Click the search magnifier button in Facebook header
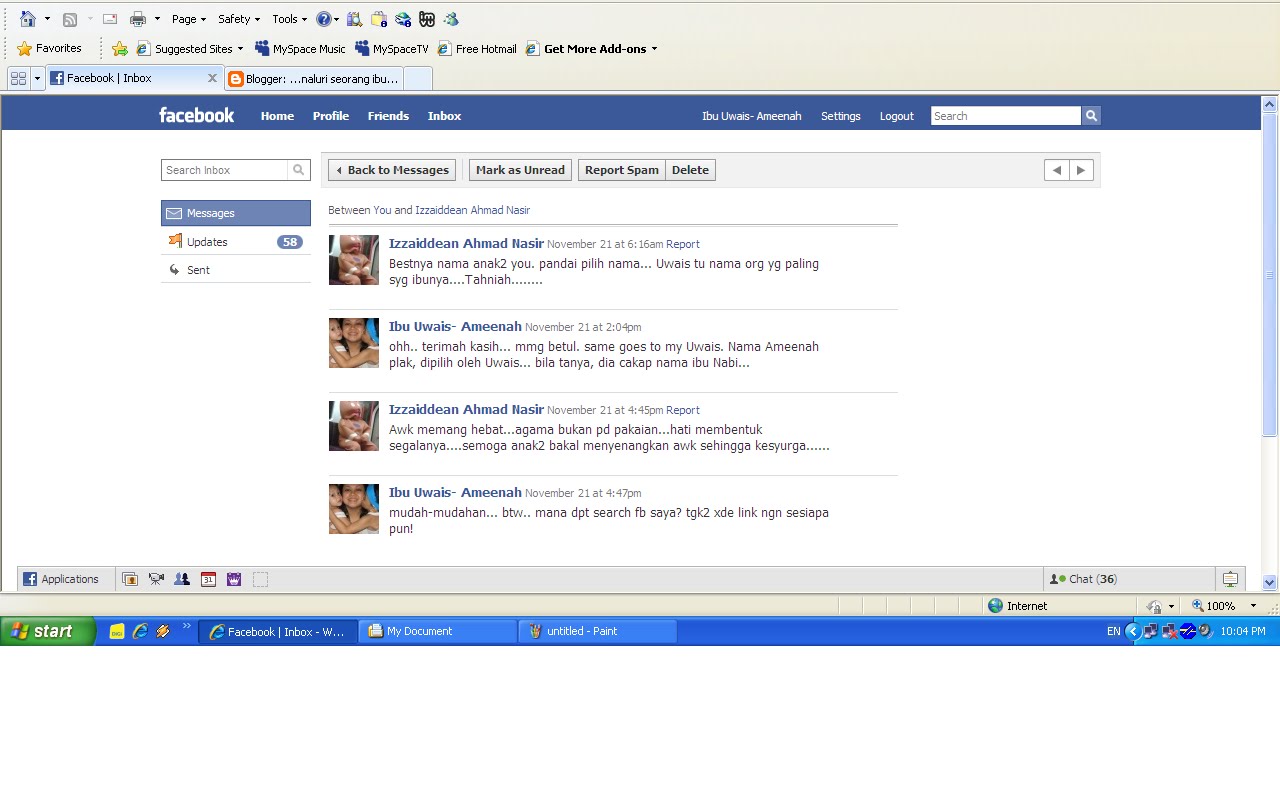 point(1091,116)
